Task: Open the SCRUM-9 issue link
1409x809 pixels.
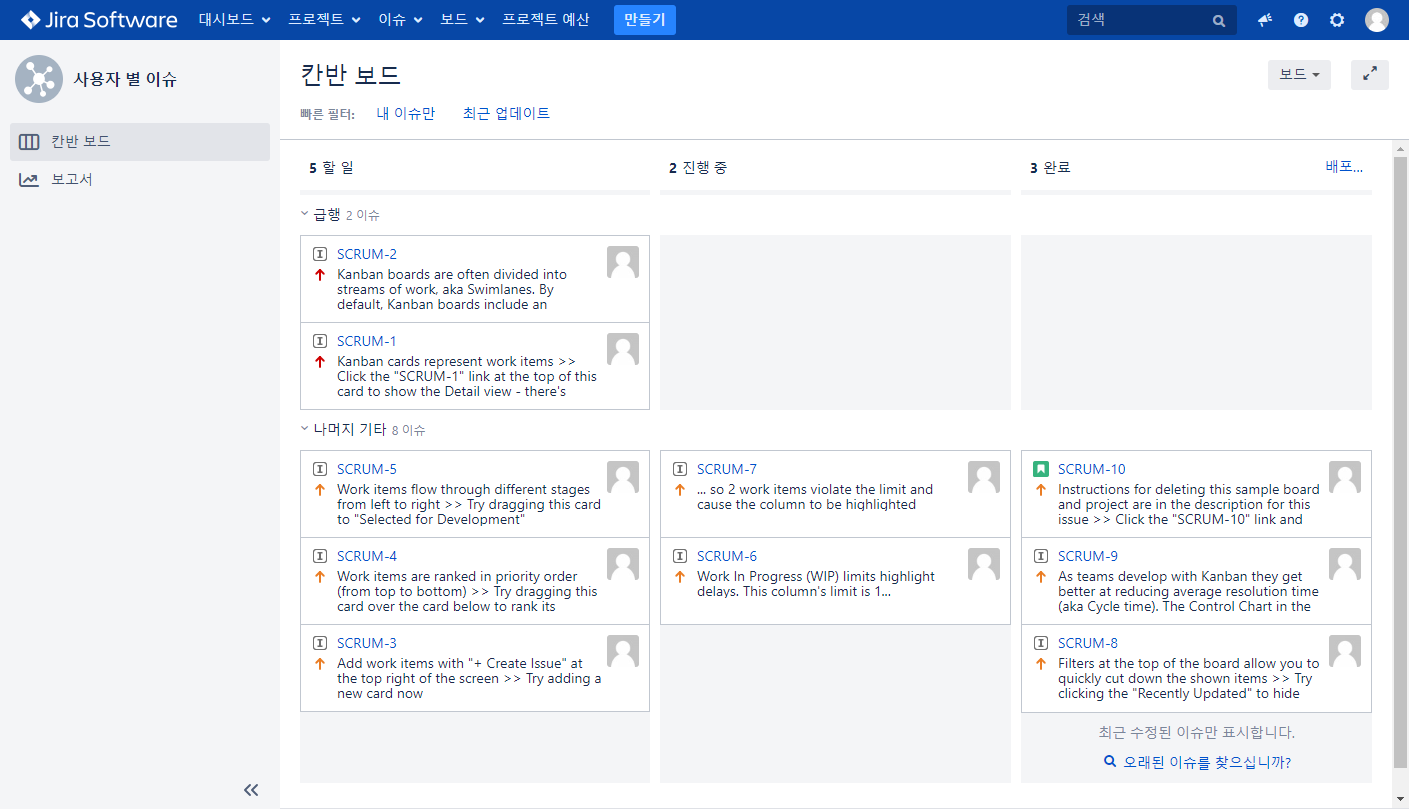Action: pos(1088,556)
